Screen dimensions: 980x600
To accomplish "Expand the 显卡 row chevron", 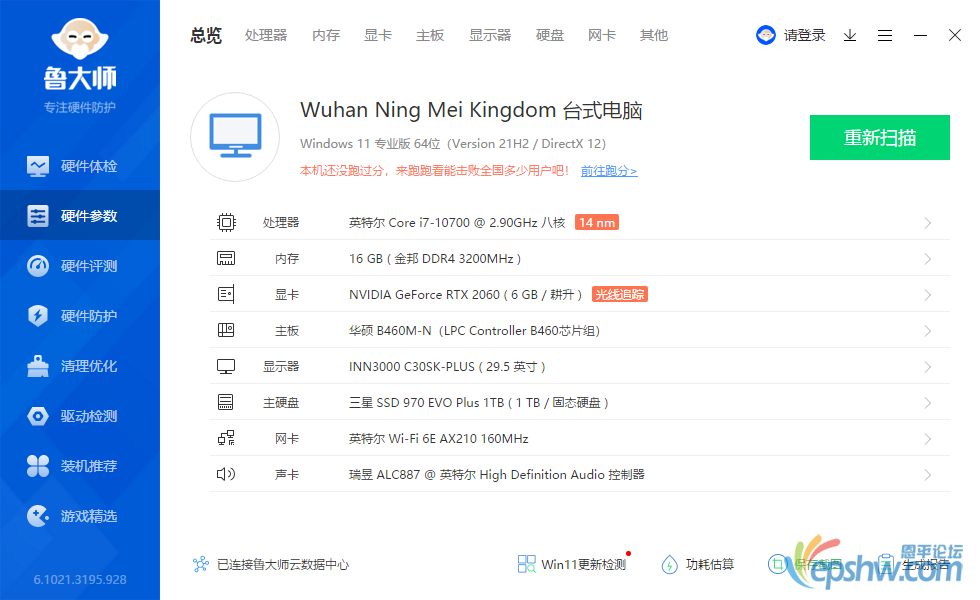I will click(x=928, y=295).
